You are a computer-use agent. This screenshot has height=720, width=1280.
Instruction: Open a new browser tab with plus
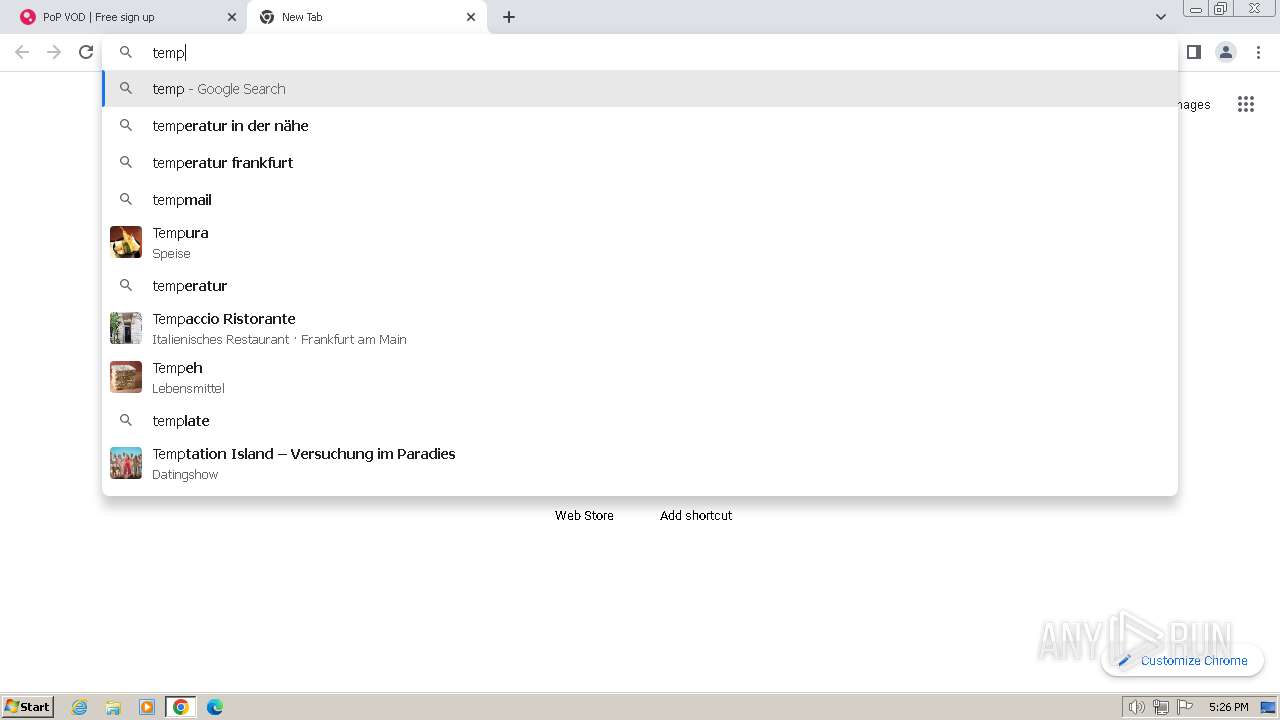tap(509, 17)
